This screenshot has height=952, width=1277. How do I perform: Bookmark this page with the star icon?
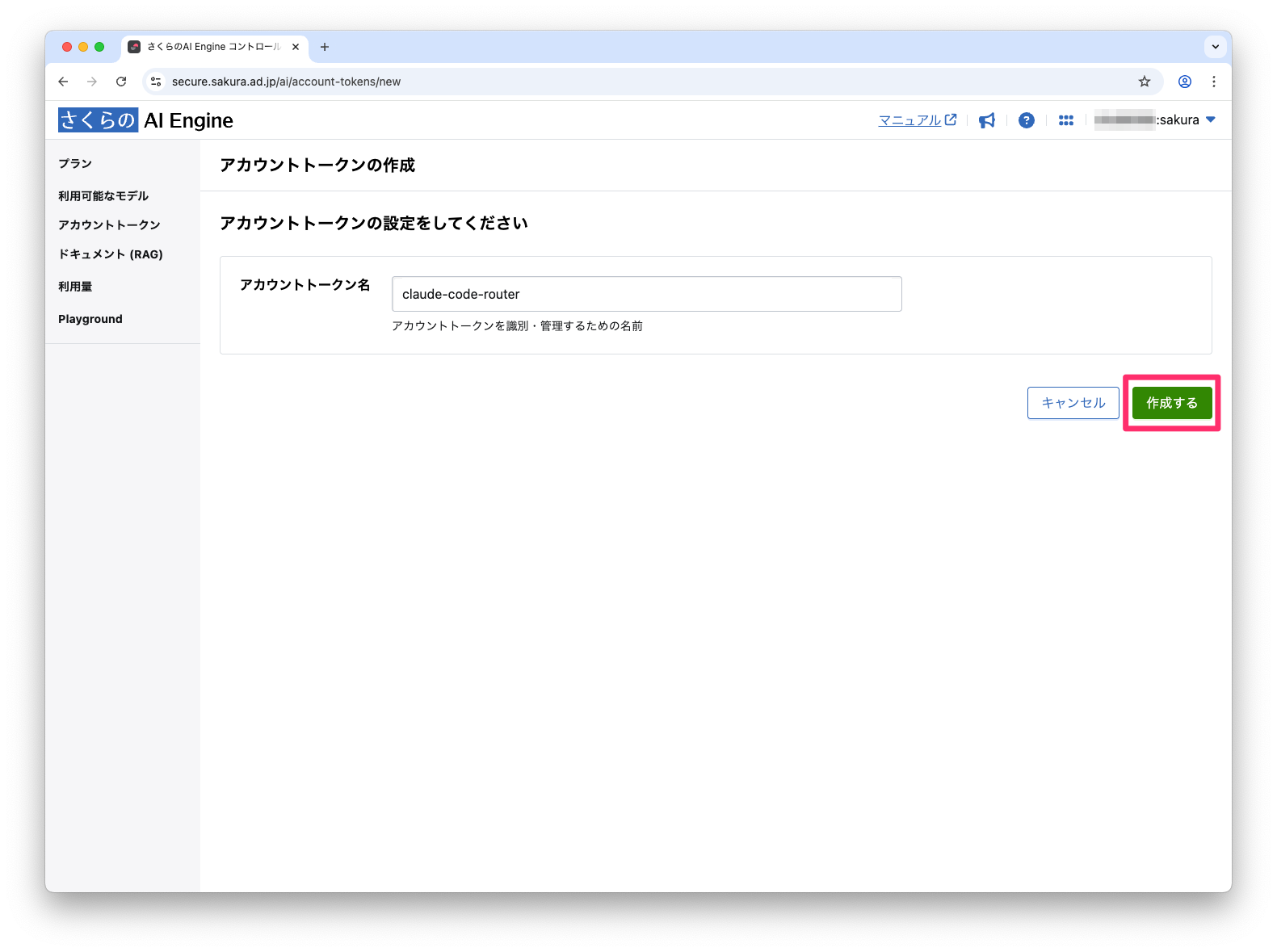point(1144,82)
